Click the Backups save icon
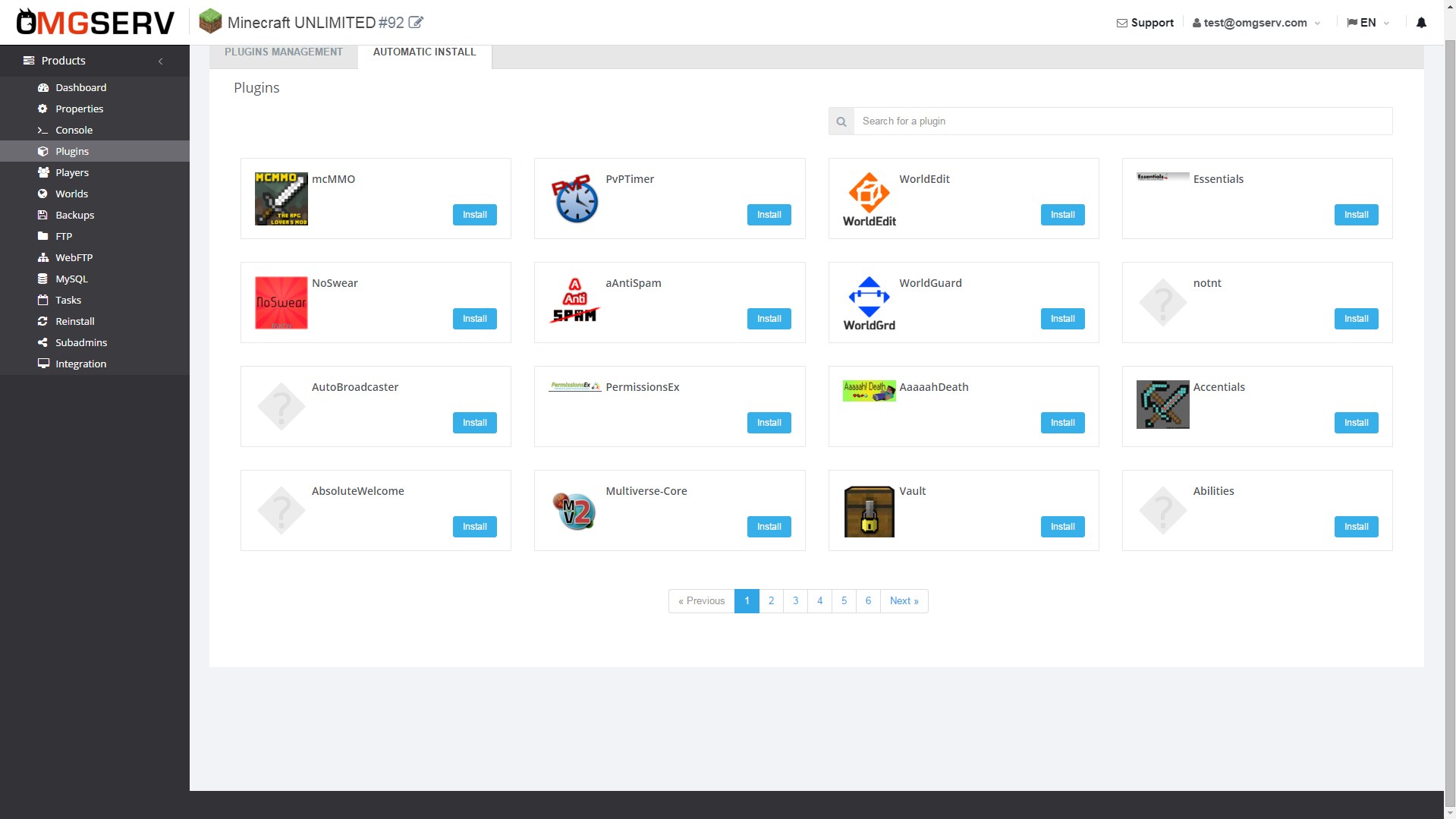This screenshot has height=819, width=1456. click(43, 215)
